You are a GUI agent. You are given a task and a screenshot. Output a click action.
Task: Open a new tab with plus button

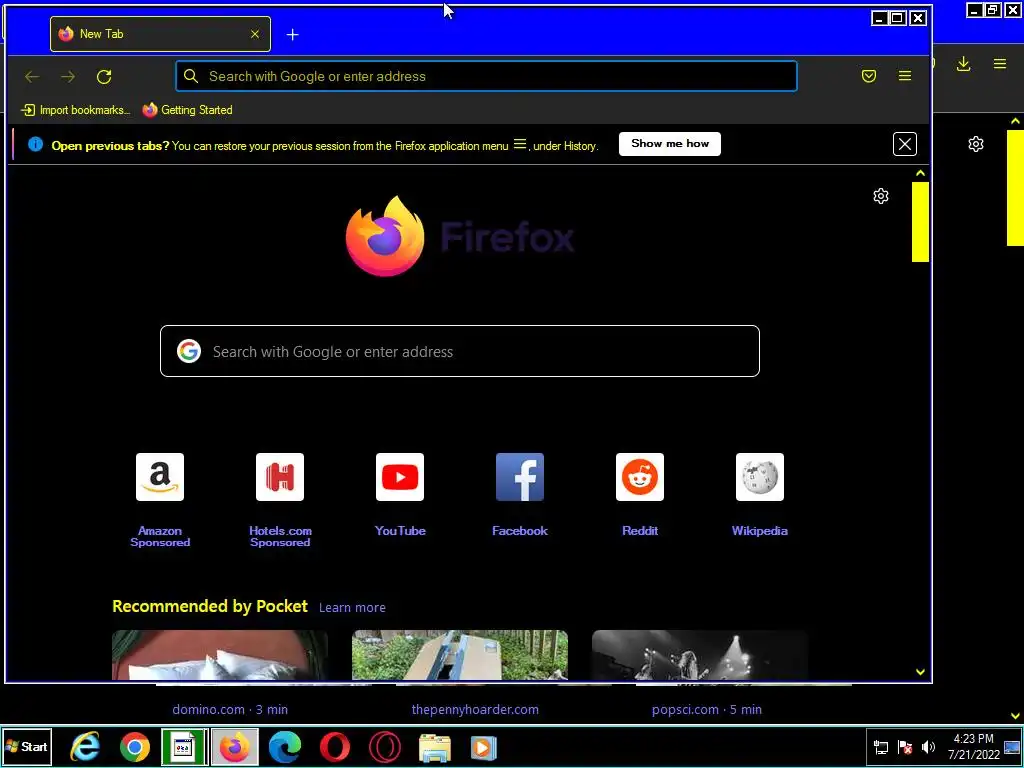point(293,35)
